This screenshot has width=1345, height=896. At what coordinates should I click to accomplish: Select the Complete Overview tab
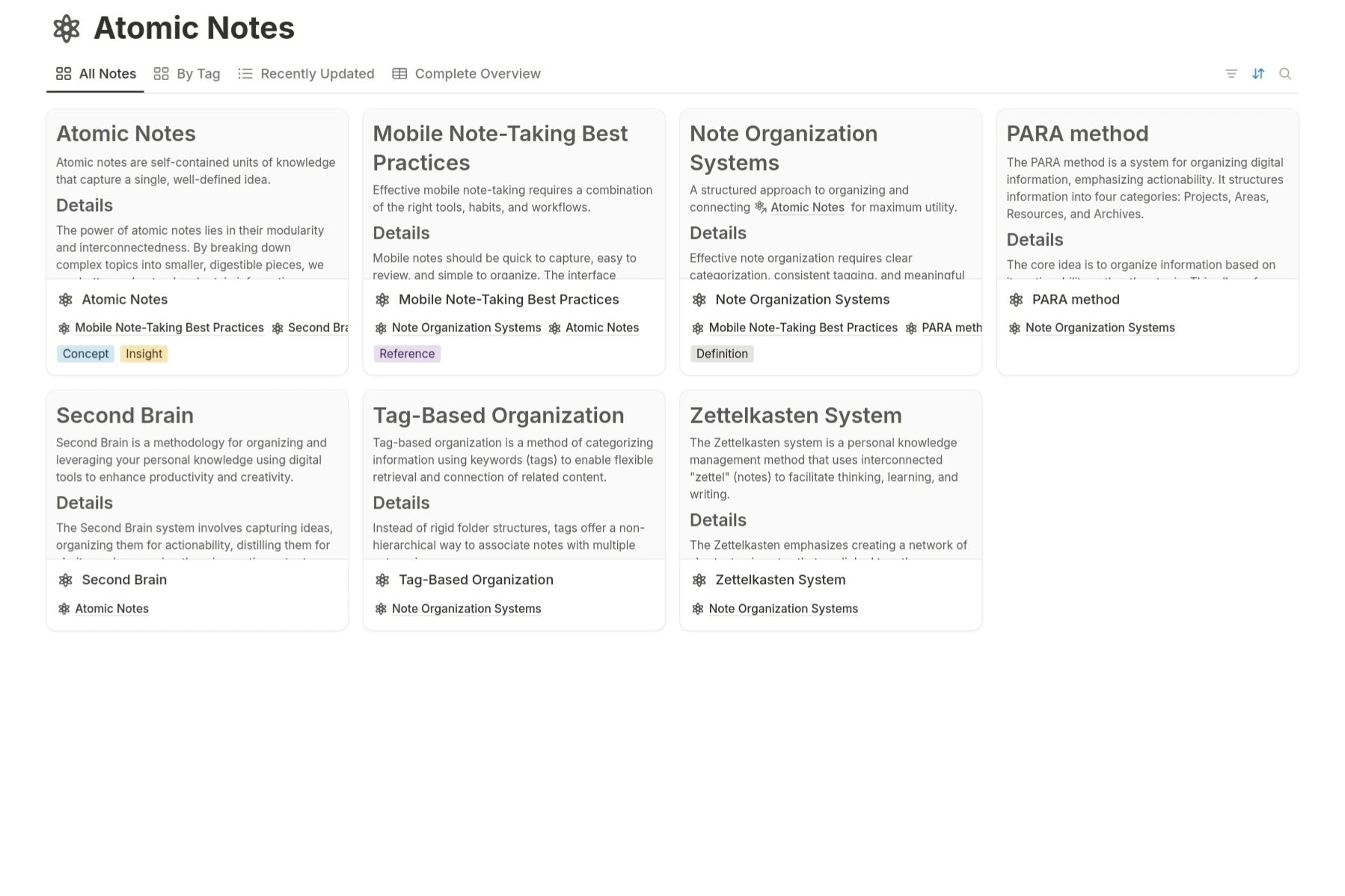click(466, 73)
